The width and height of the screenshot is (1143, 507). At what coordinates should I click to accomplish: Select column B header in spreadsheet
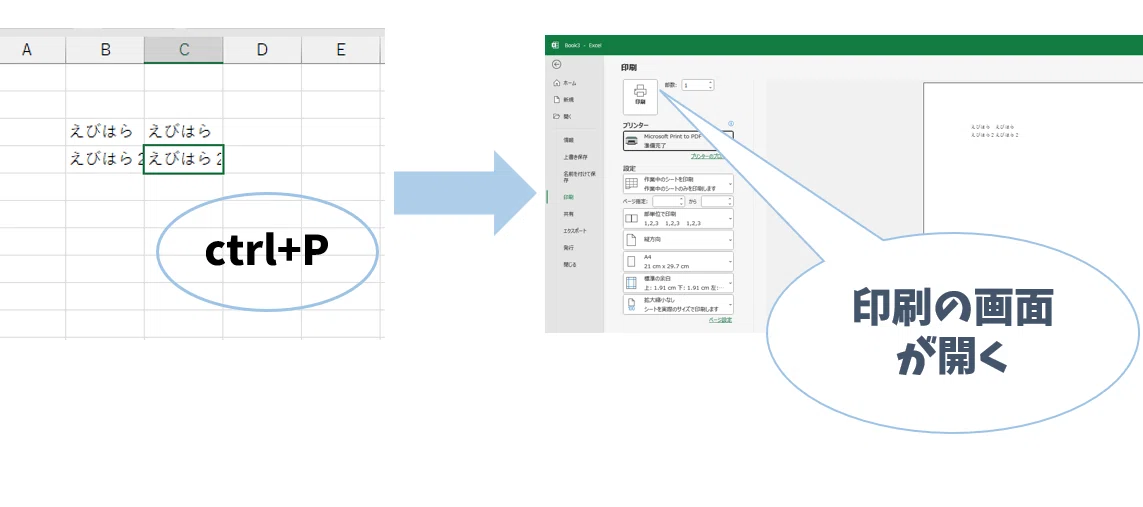(105, 50)
